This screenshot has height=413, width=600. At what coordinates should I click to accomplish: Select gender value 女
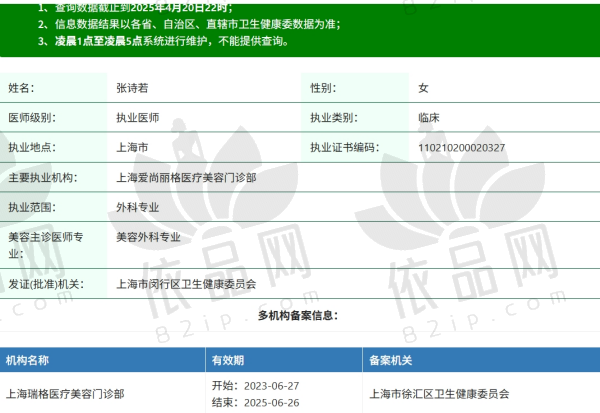point(423,88)
